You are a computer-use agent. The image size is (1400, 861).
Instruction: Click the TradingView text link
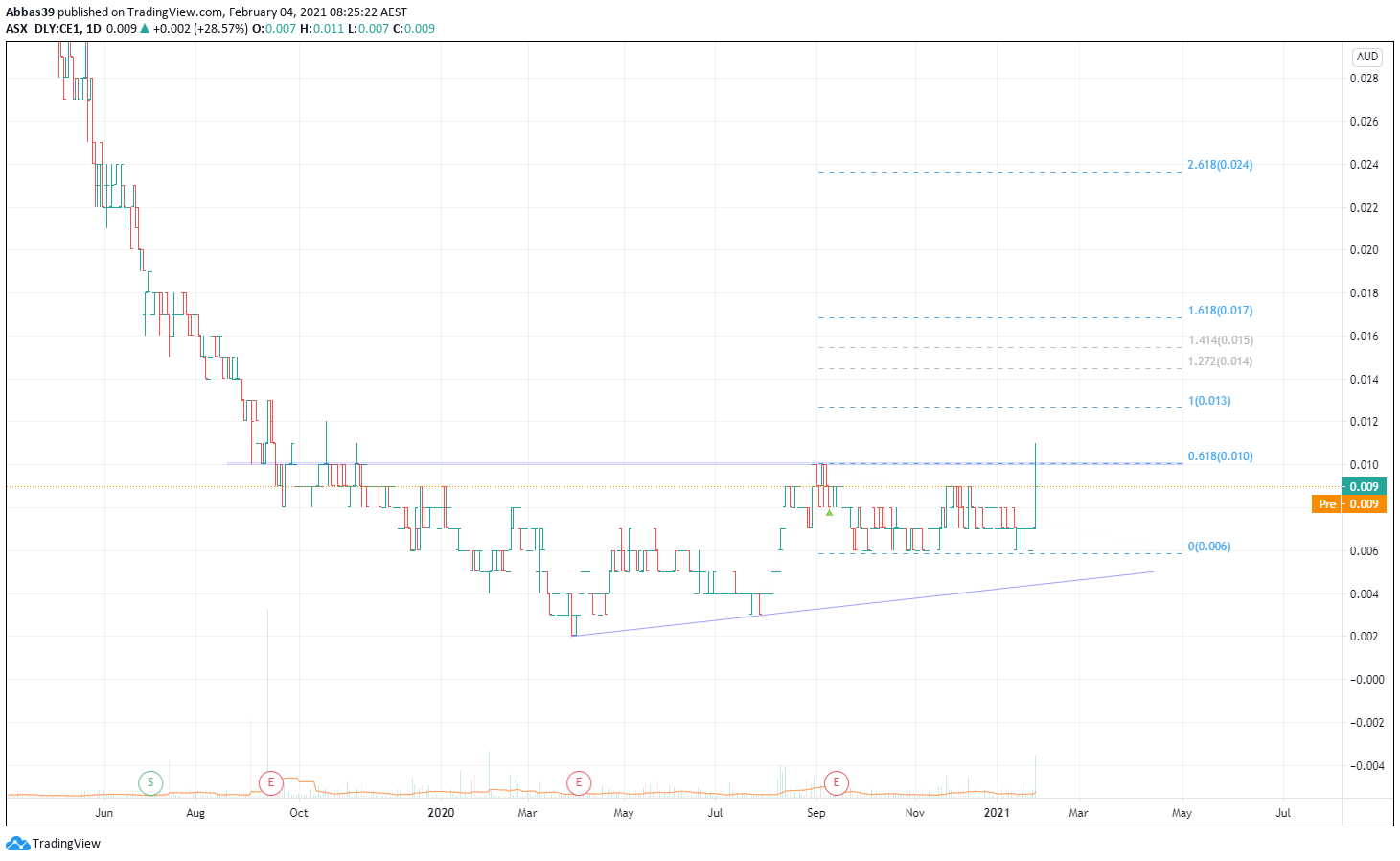(x=66, y=844)
